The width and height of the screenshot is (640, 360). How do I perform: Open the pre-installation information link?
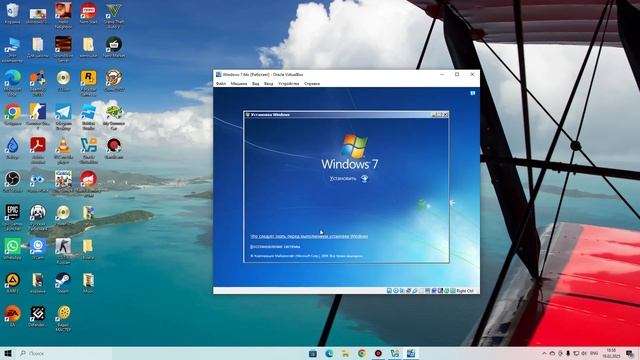point(309,236)
